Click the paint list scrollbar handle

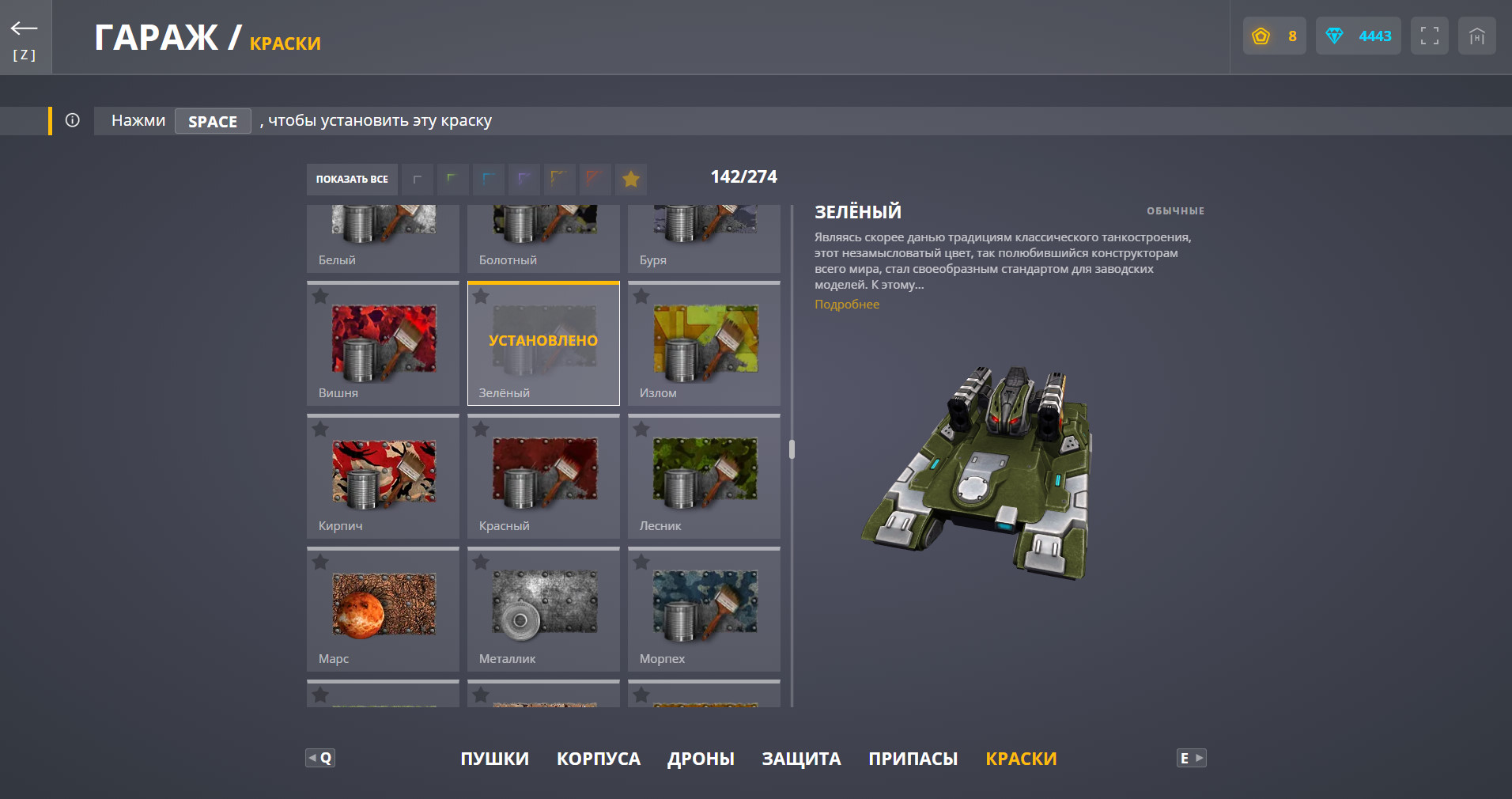[792, 449]
